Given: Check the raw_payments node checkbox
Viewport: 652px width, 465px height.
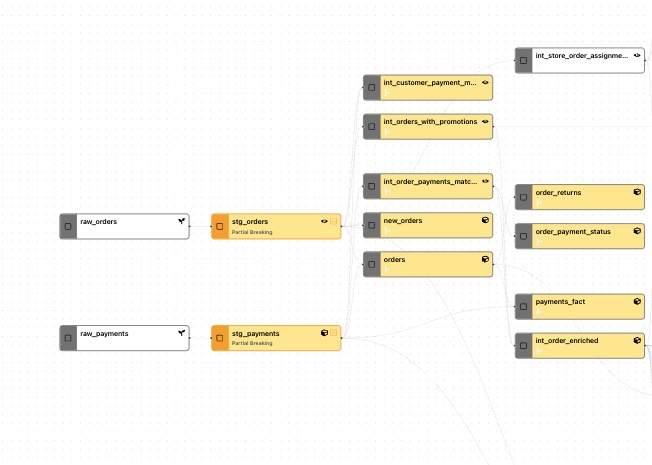Looking at the screenshot, I should pyautogui.click(x=68, y=338).
